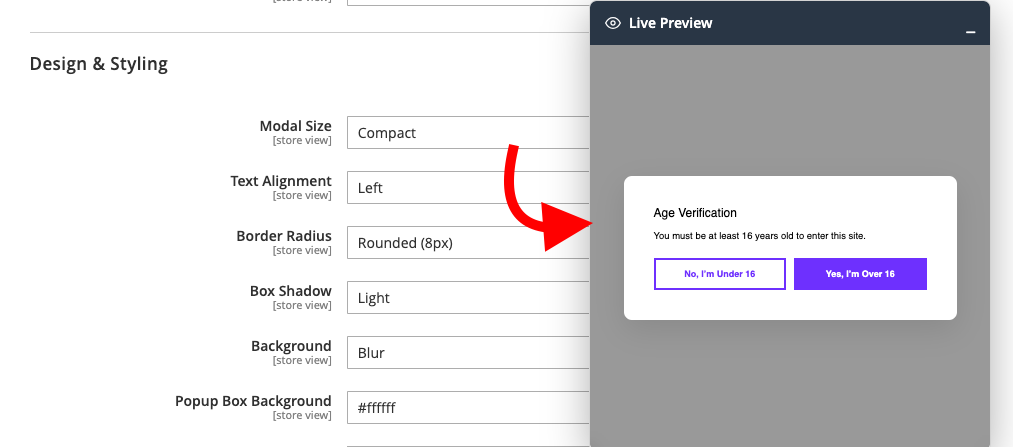The height and width of the screenshot is (447, 1013).
Task: Click the Design & Styling section heading
Action: point(99,64)
